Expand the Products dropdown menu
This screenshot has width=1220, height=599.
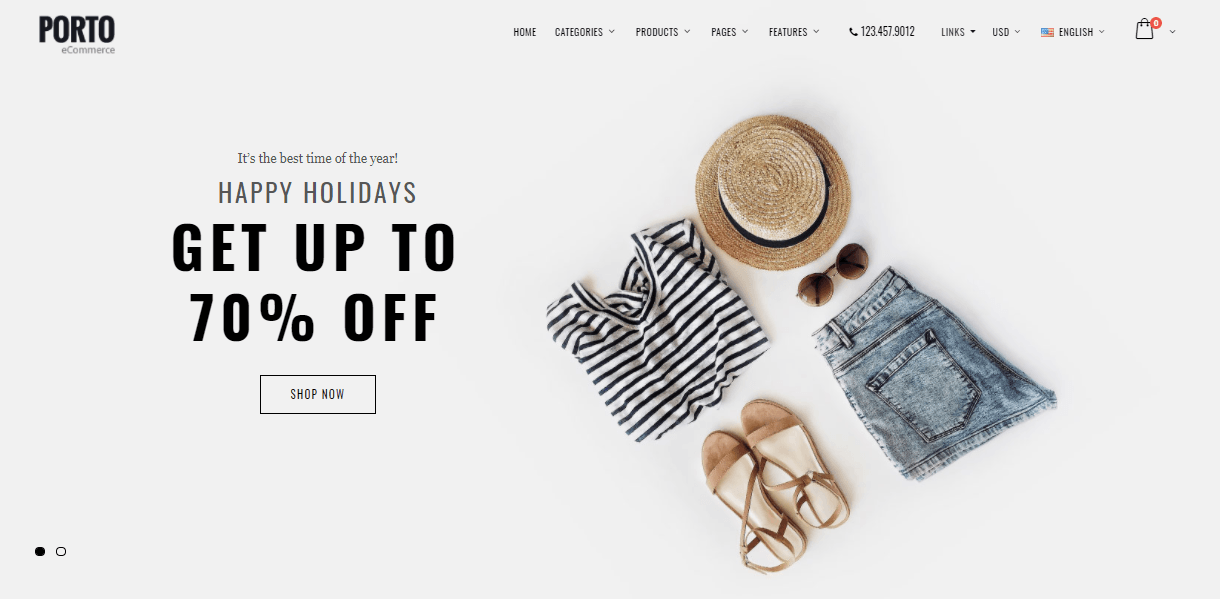[x=663, y=32]
